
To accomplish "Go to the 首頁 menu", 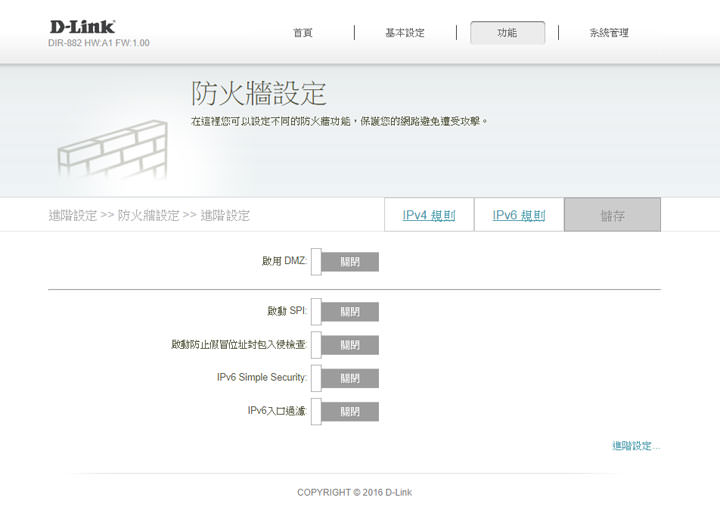I will click(x=303, y=33).
